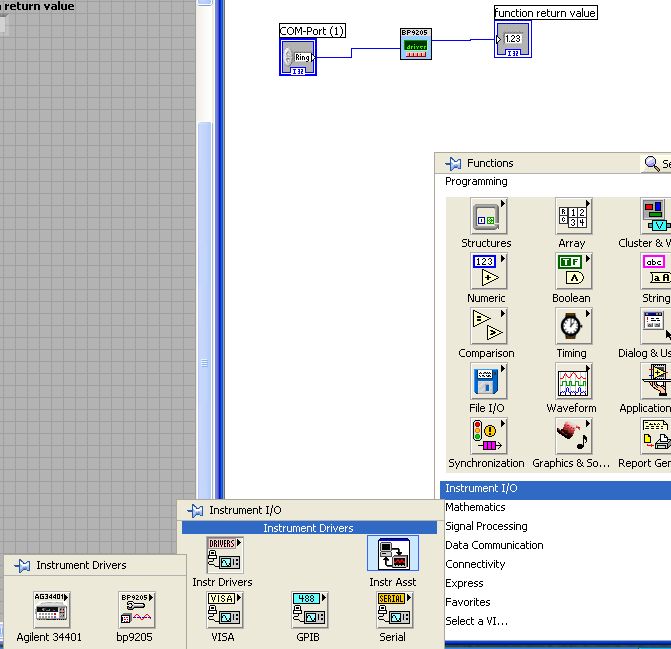Open the Synchronization palette
This screenshot has width=671, height=649.
488,436
